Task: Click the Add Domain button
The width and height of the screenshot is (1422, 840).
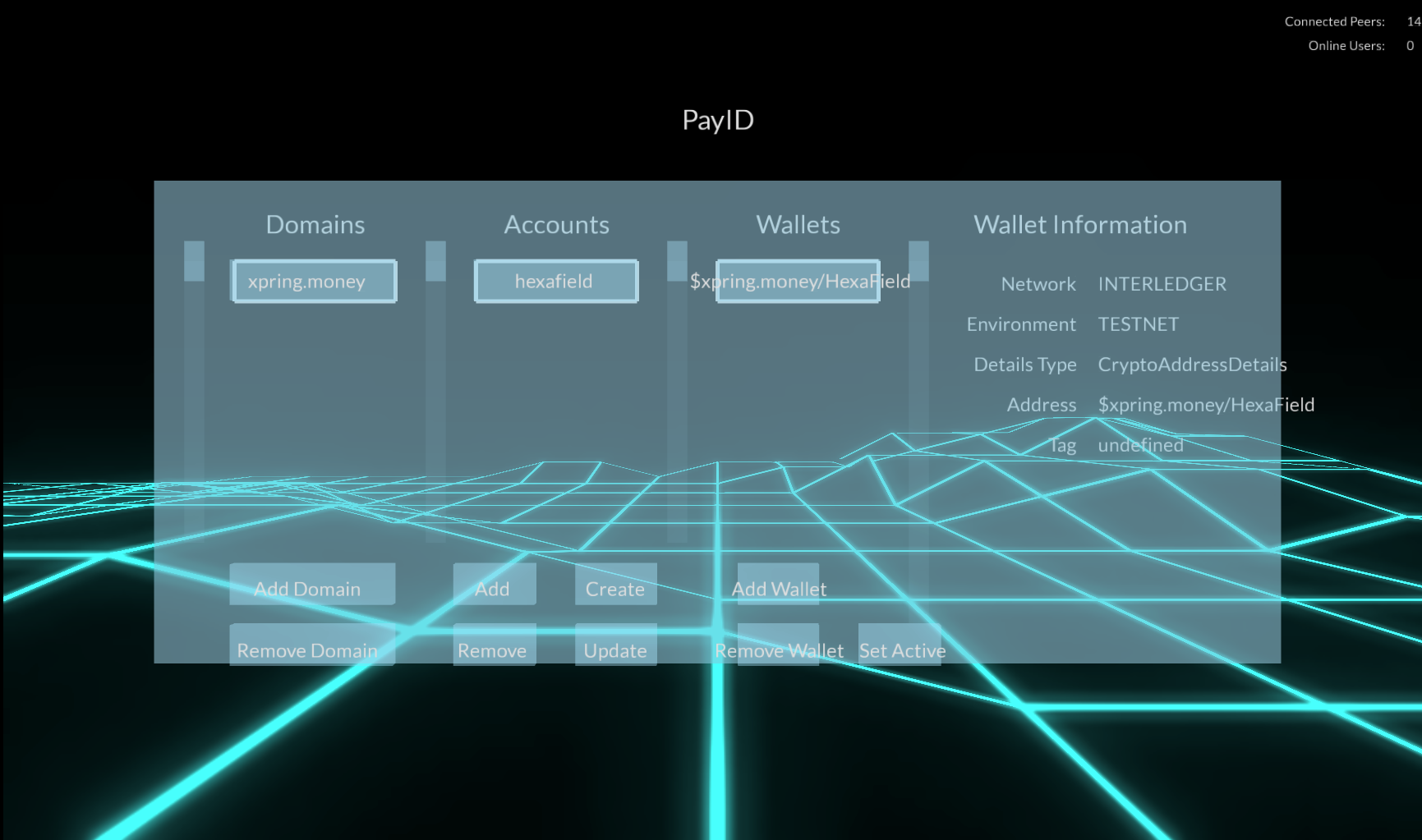Action: (312, 584)
